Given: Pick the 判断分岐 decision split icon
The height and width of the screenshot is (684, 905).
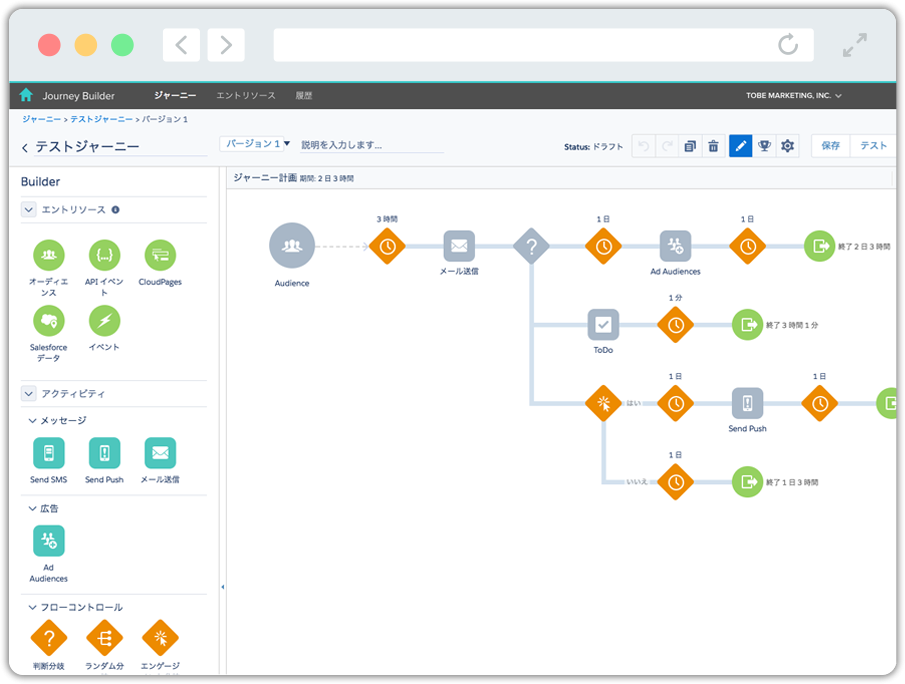Looking at the screenshot, I should [49, 638].
